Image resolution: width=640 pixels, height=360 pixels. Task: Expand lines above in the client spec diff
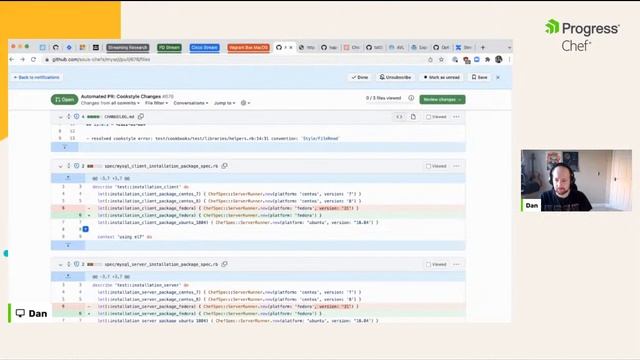(68, 178)
